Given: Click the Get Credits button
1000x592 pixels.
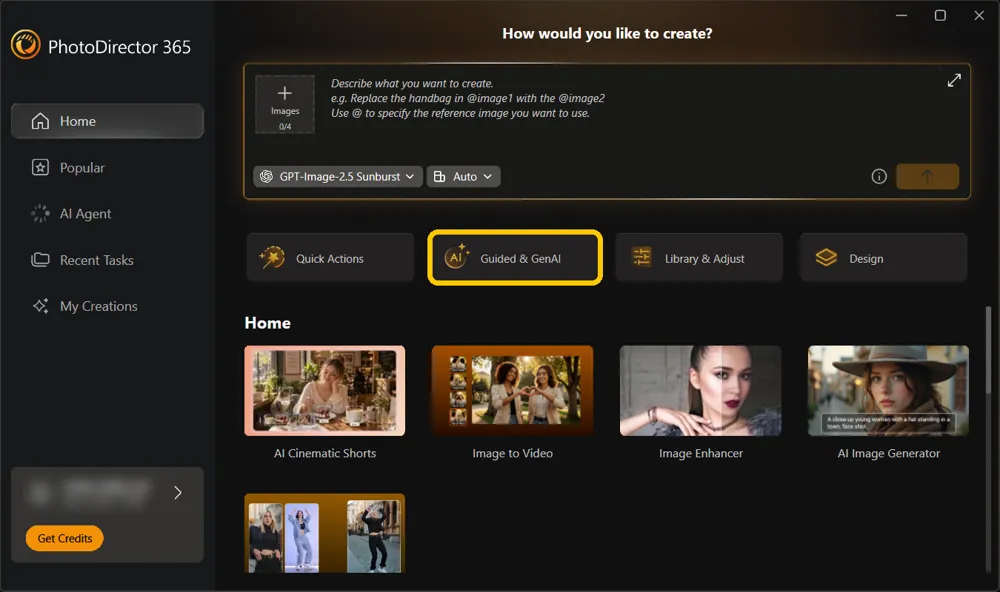Looking at the screenshot, I should (64, 538).
